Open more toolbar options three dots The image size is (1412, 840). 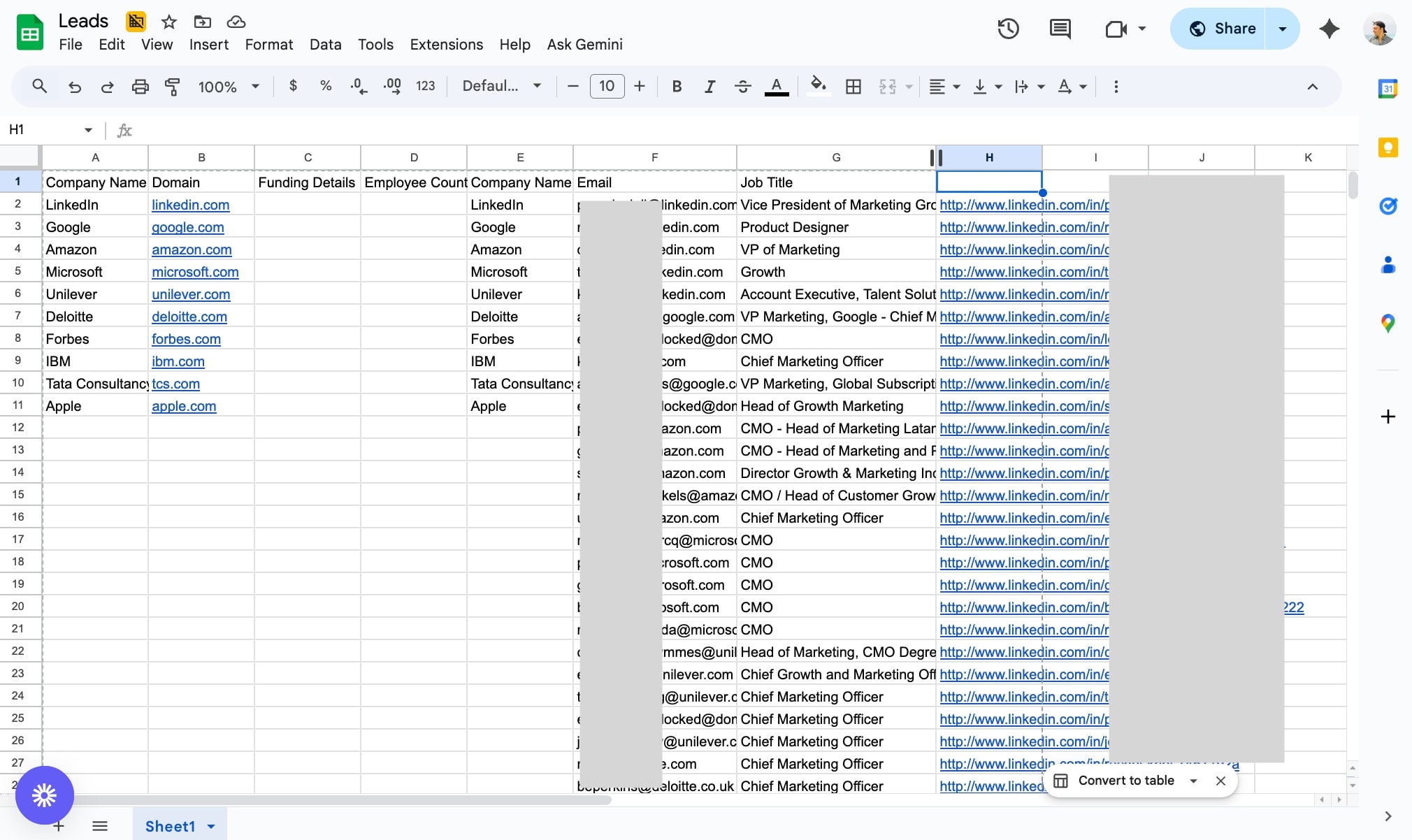coord(1116,87)
